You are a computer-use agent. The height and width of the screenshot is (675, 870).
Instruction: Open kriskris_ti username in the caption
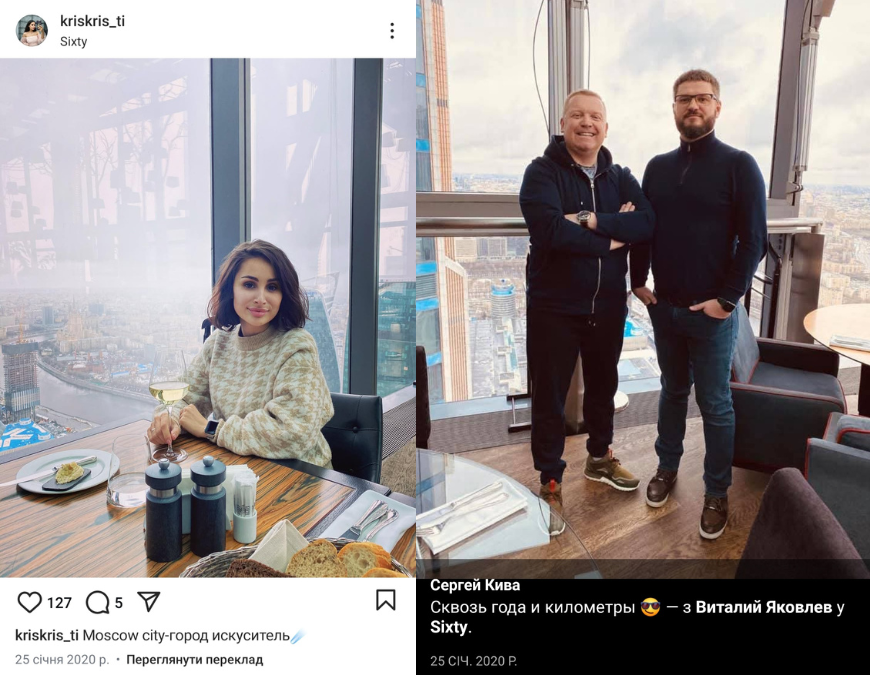47,635
